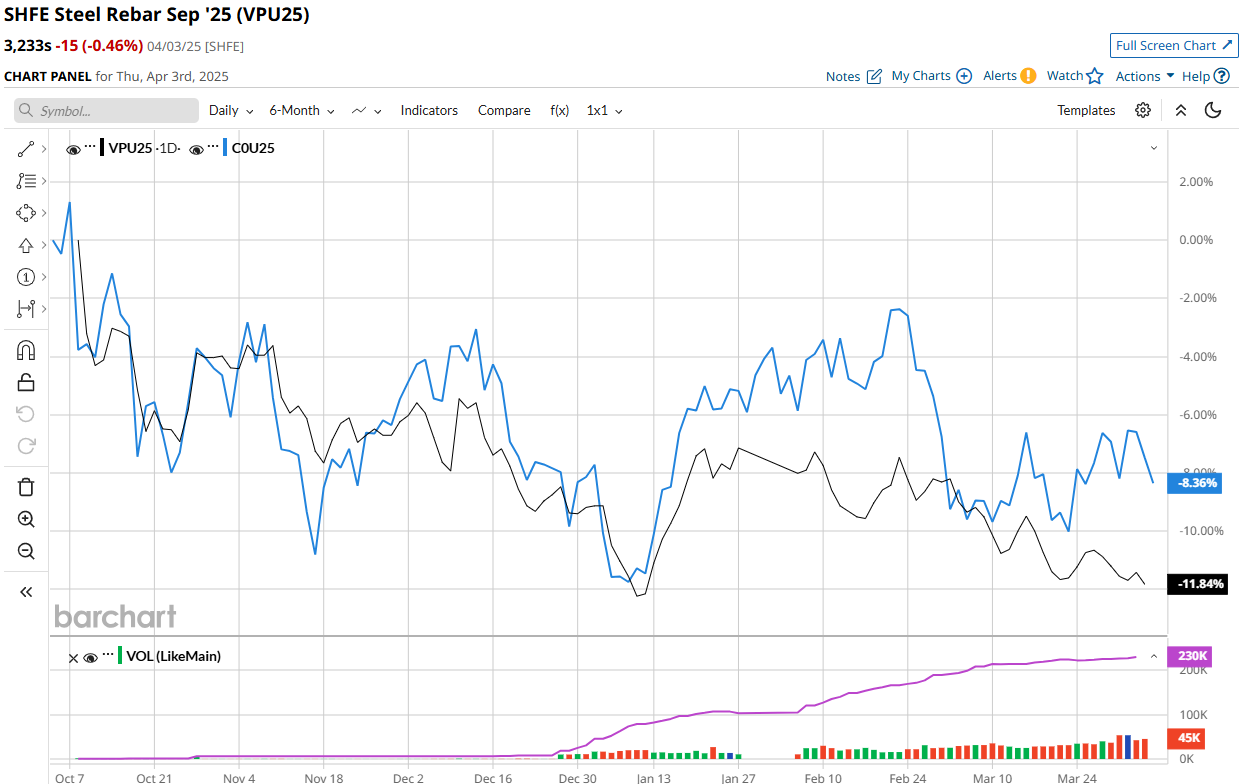Switch to dark mode with moon icon

point(1213,110)
